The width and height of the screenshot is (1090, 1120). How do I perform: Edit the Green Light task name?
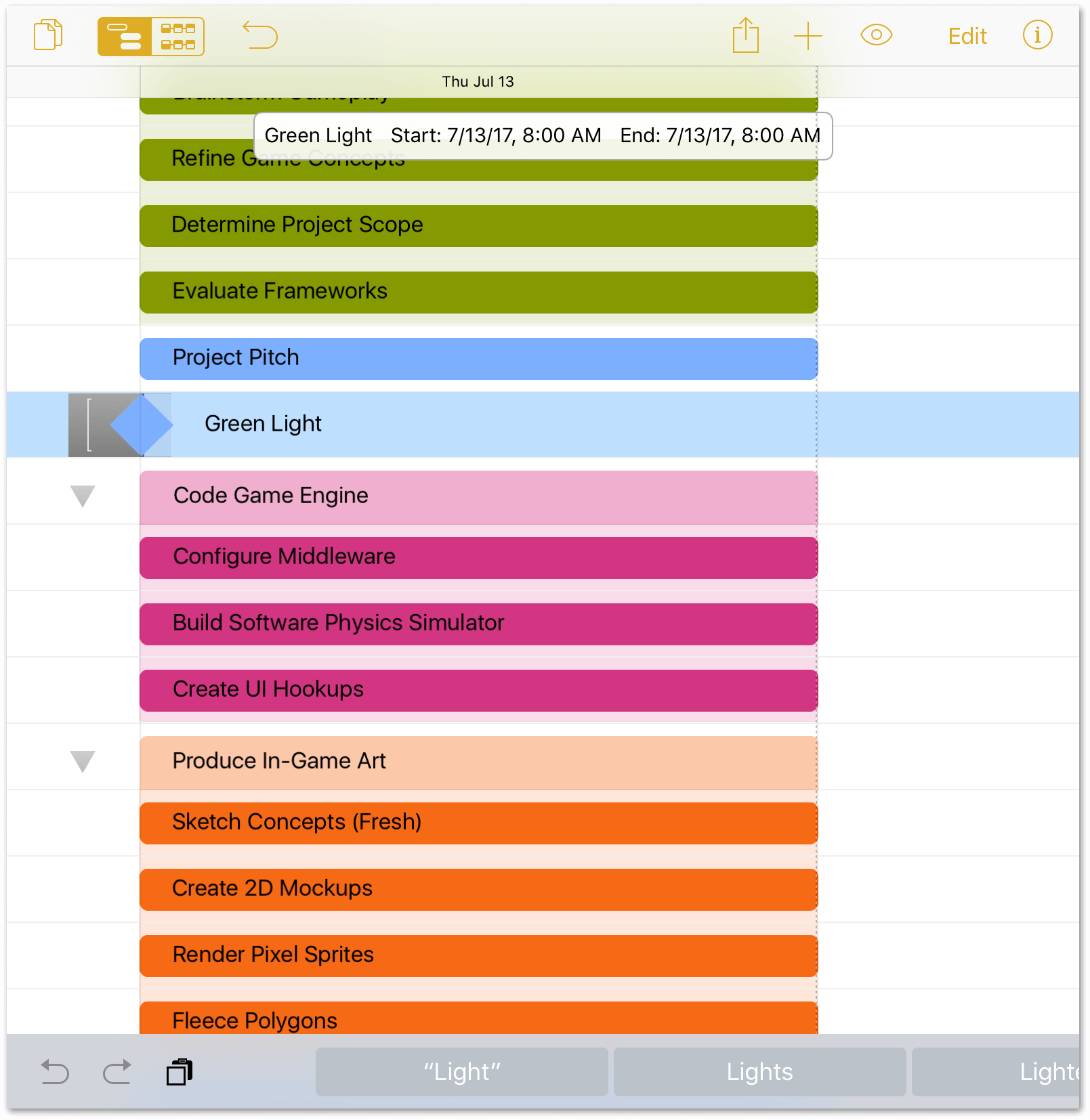263,424
